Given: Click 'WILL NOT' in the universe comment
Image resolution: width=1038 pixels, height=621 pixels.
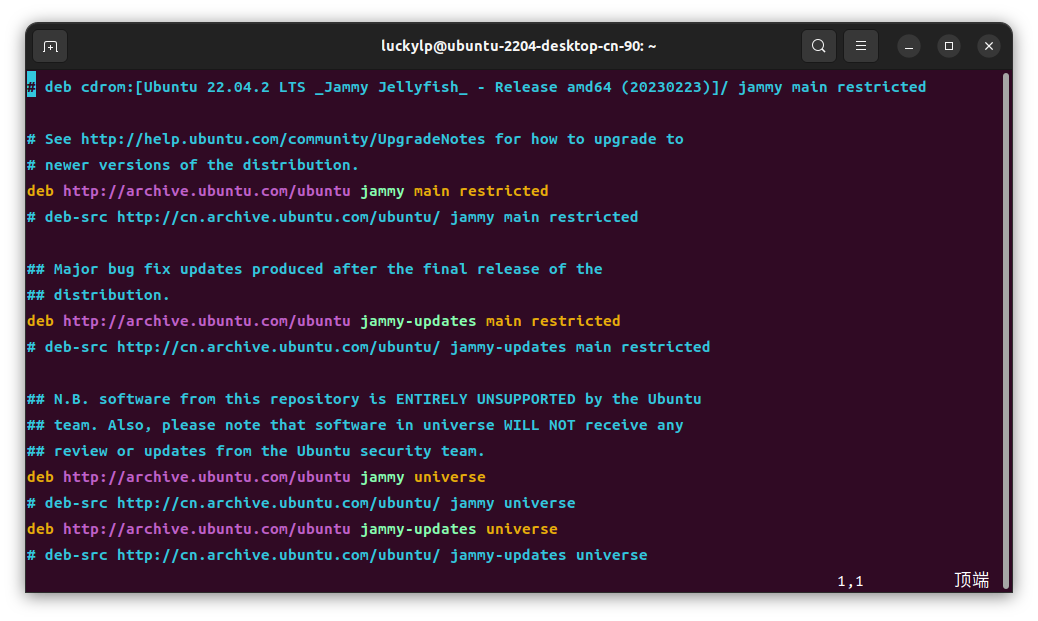Looking at the screenshot, I should [x=540, y=425].
